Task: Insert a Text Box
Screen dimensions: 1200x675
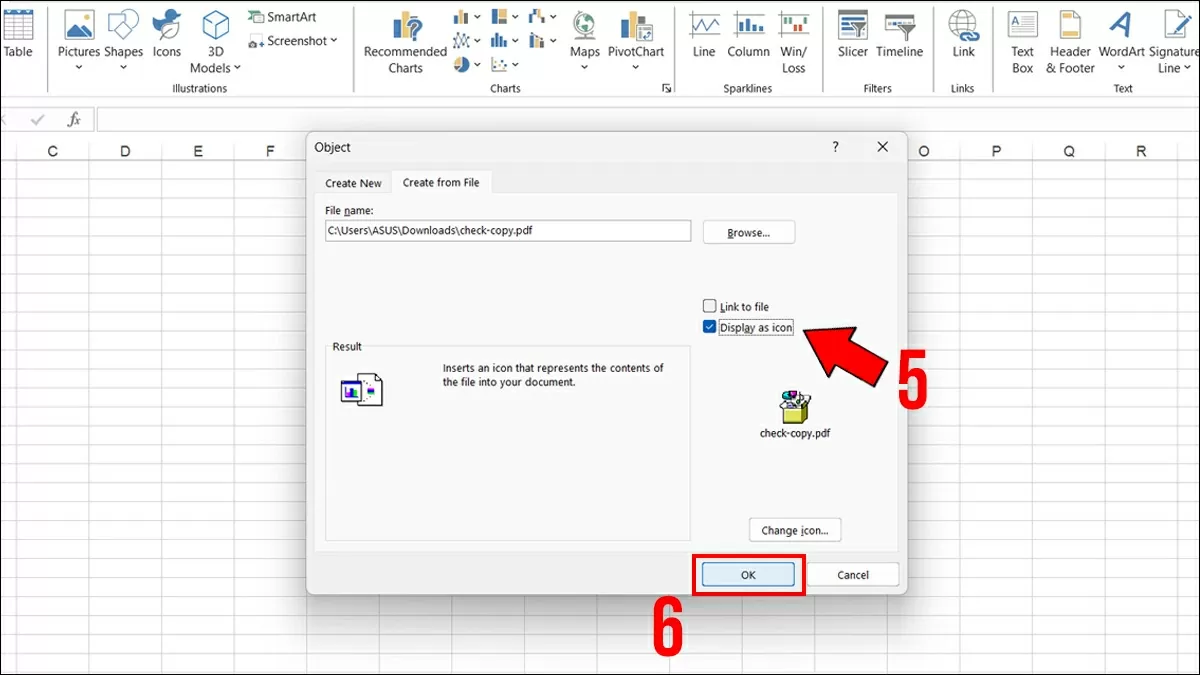Action: click(1022, 42)
